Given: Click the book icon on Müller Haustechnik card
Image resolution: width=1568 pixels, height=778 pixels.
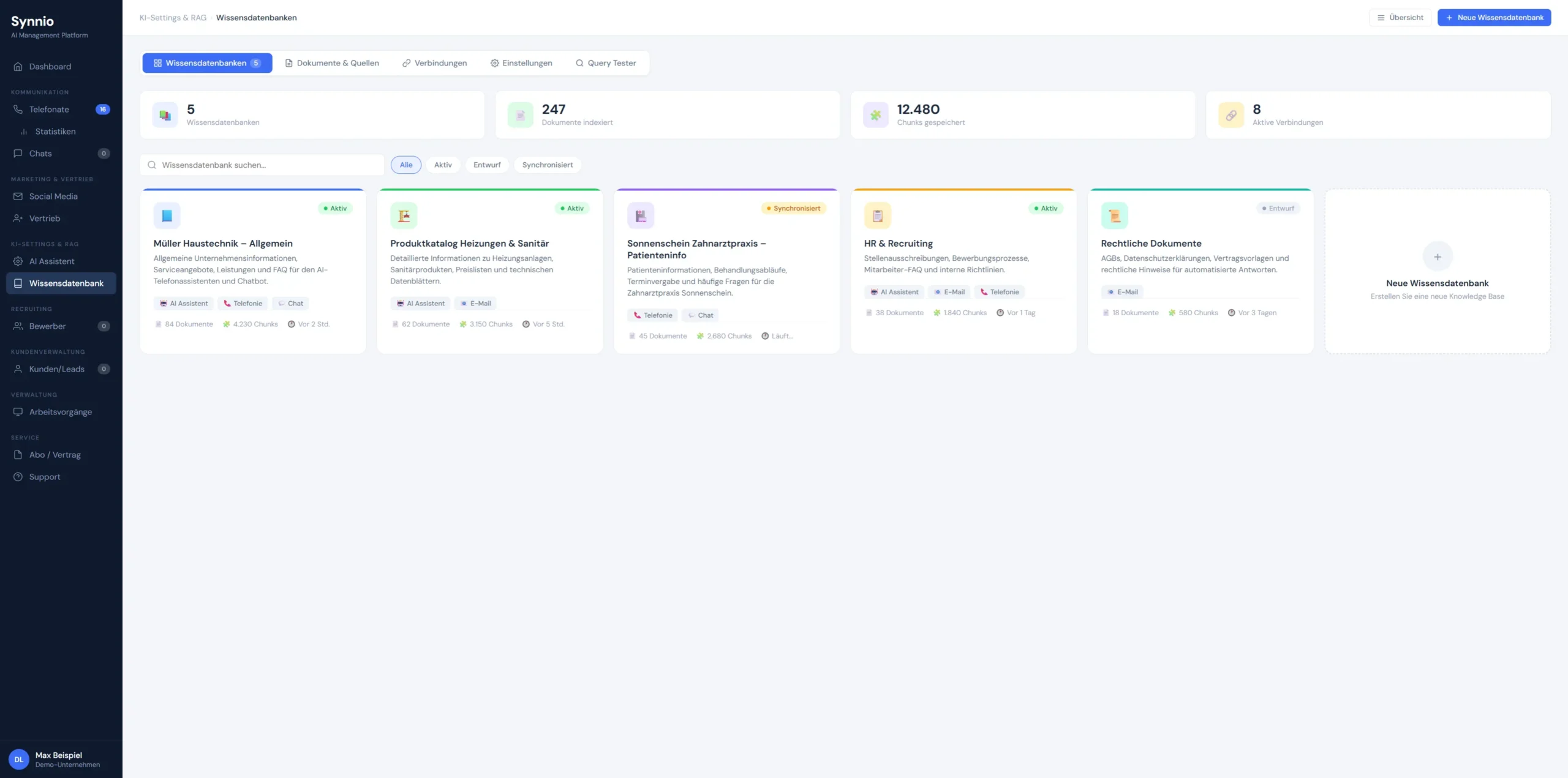Looking at the screenshot, I should [167, 215].
